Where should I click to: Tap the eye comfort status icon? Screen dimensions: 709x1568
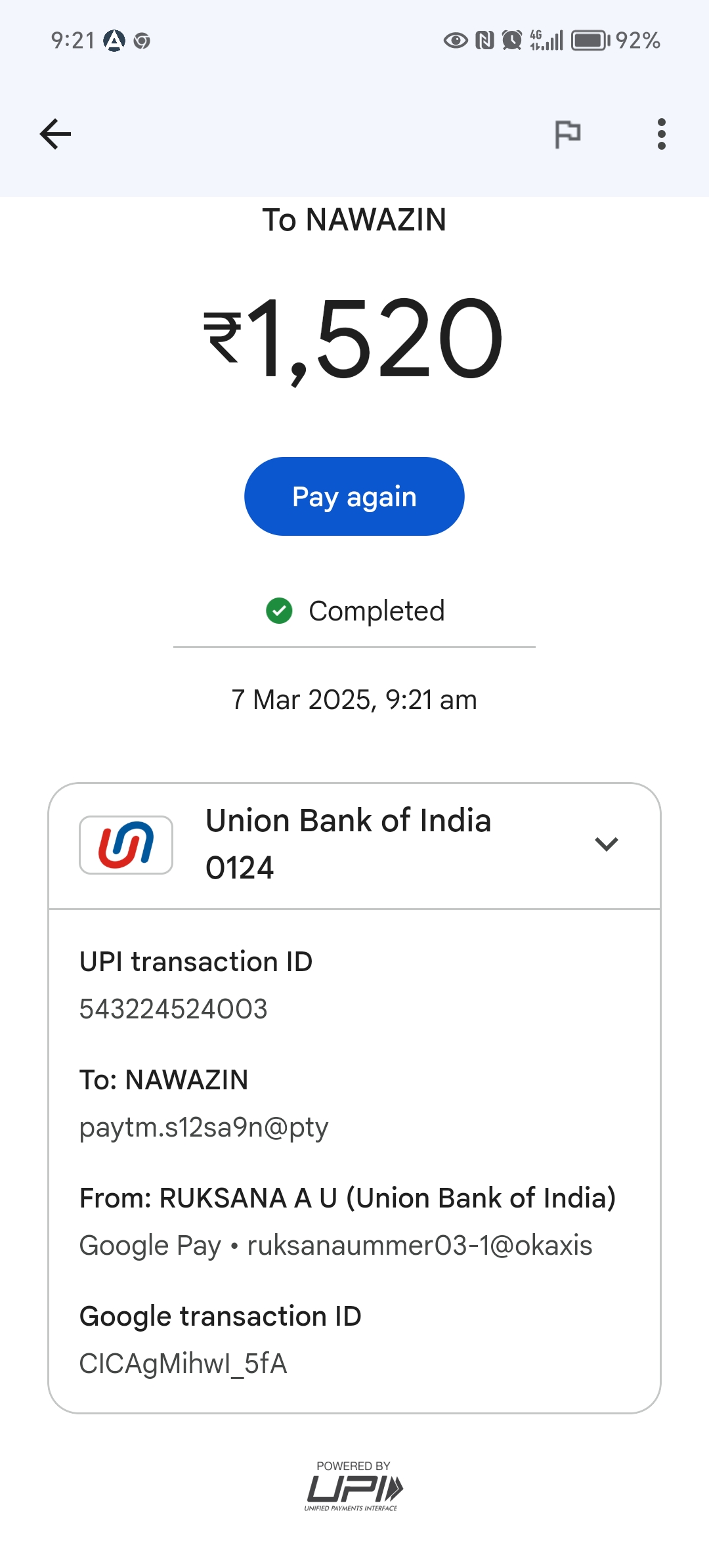pyautogui.click(x=456, y=41)
